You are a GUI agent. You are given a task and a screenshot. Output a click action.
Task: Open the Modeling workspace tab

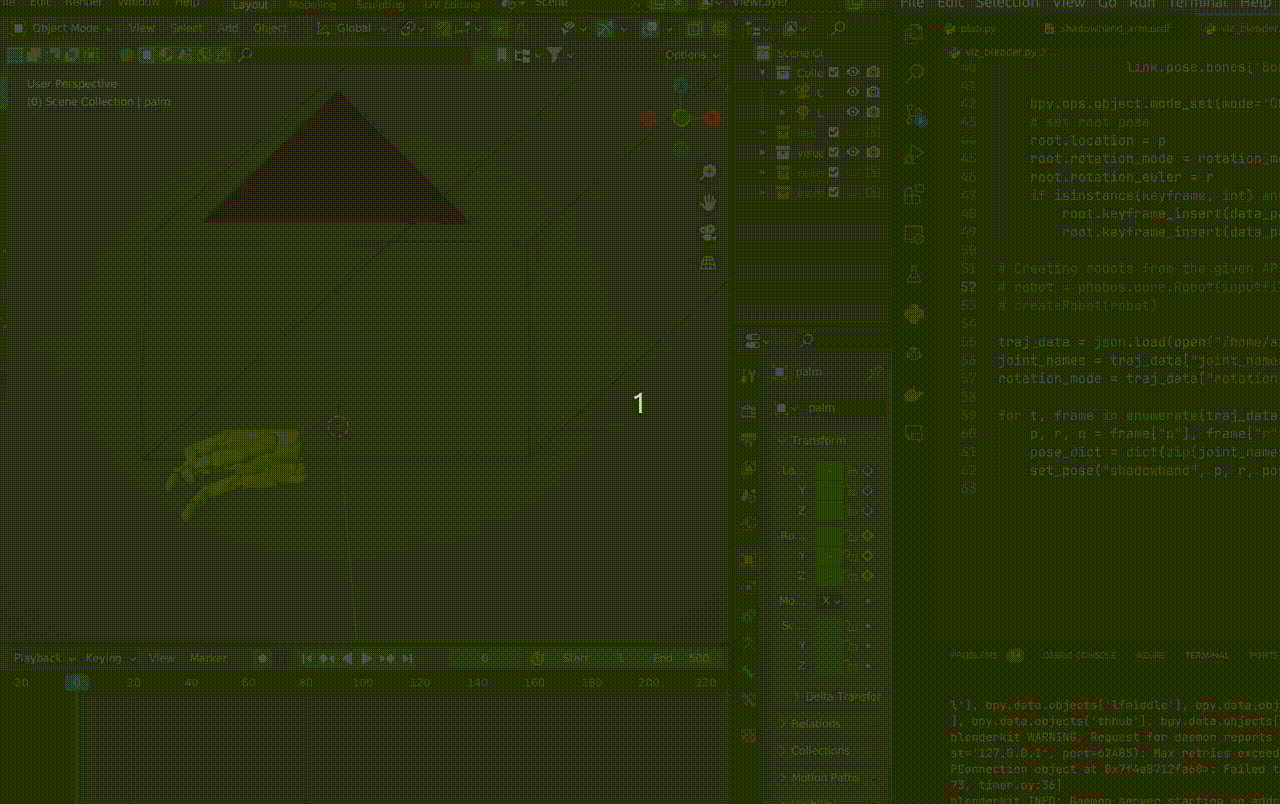point(312,5)
